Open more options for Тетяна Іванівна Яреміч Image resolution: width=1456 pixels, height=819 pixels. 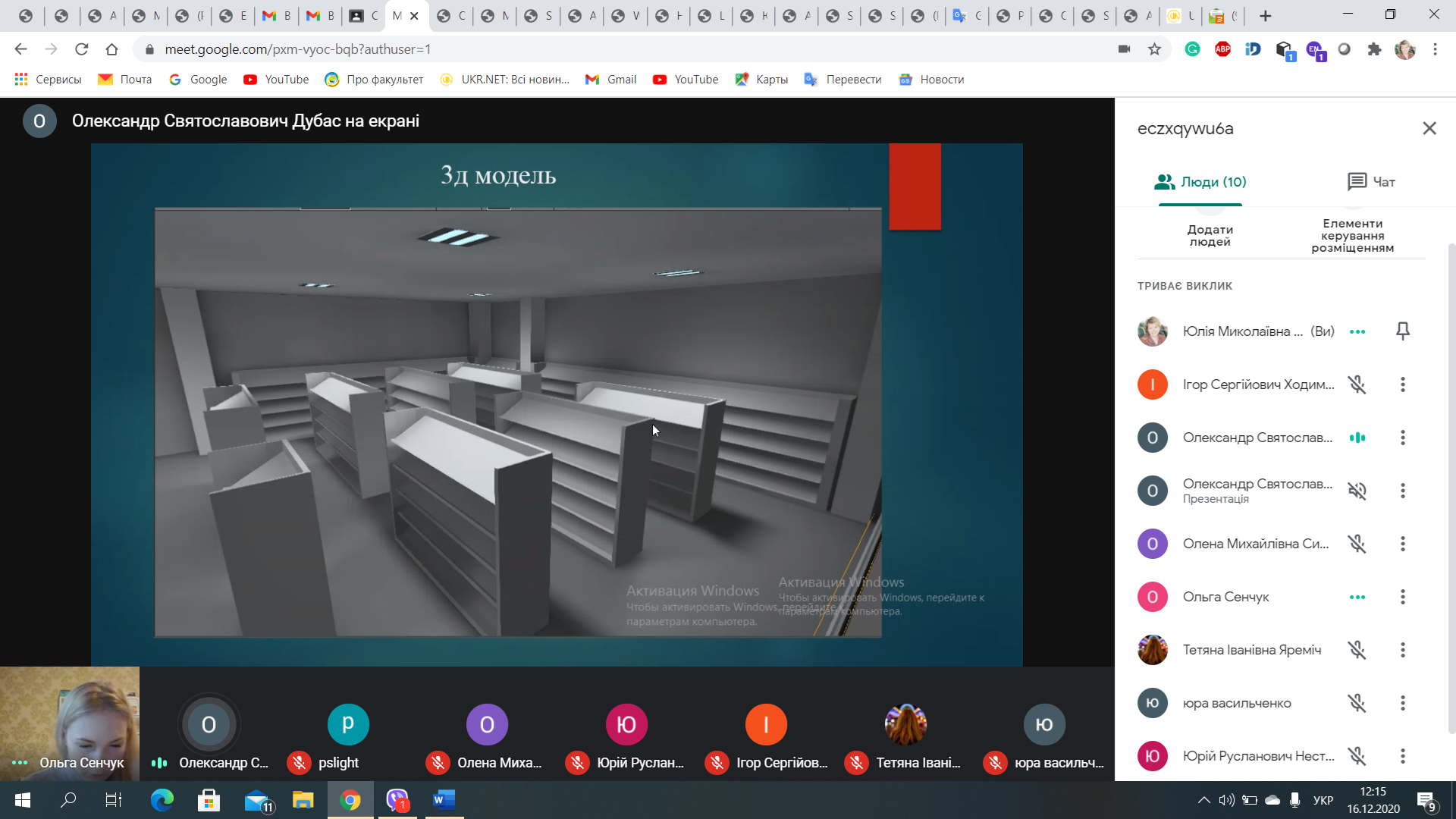tap(1402, 650)
